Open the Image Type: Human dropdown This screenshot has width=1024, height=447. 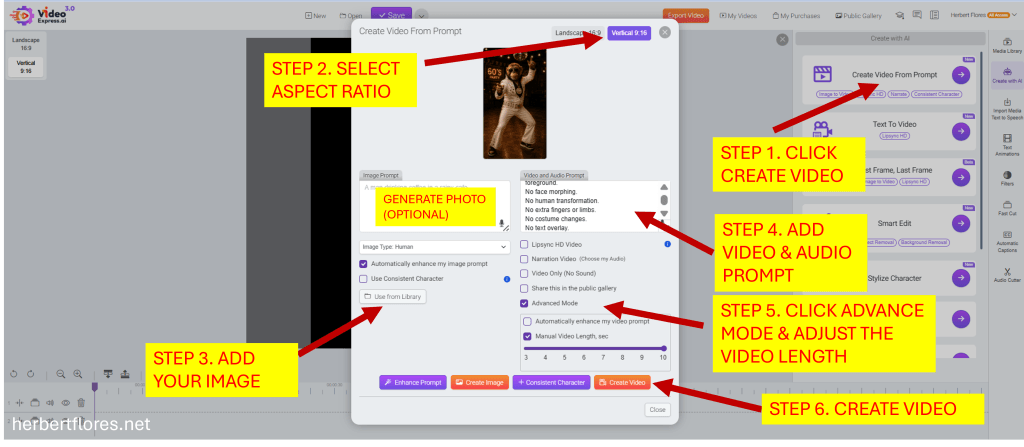[x=435, y=247]
